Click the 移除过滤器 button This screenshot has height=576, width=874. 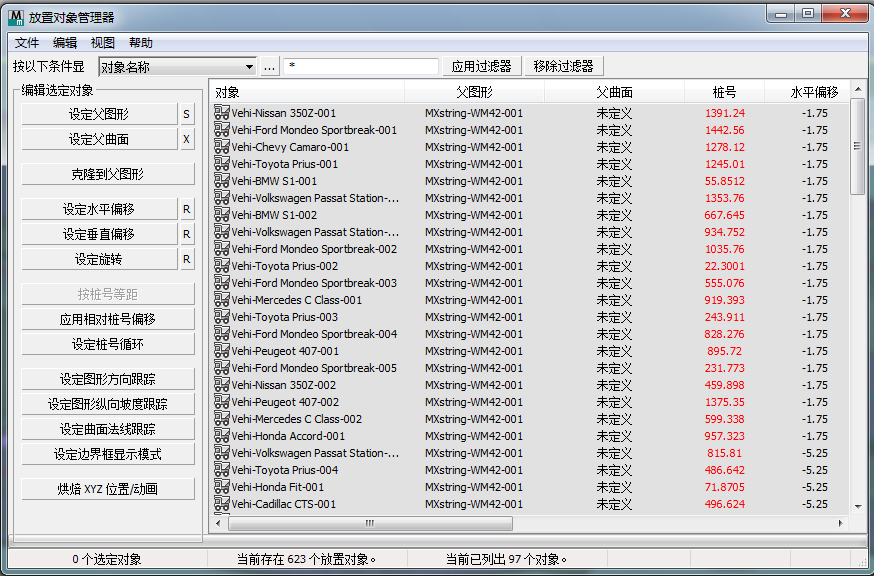click(x=564, y=66)
